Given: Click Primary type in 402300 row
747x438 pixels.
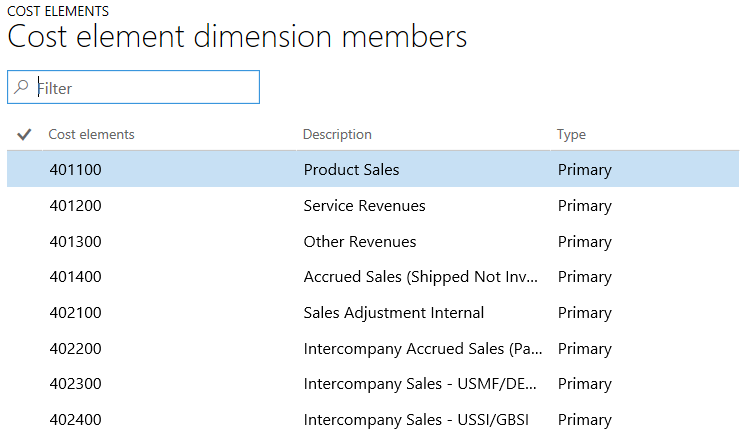Looking at the screenshot, I should pos(585,384).
